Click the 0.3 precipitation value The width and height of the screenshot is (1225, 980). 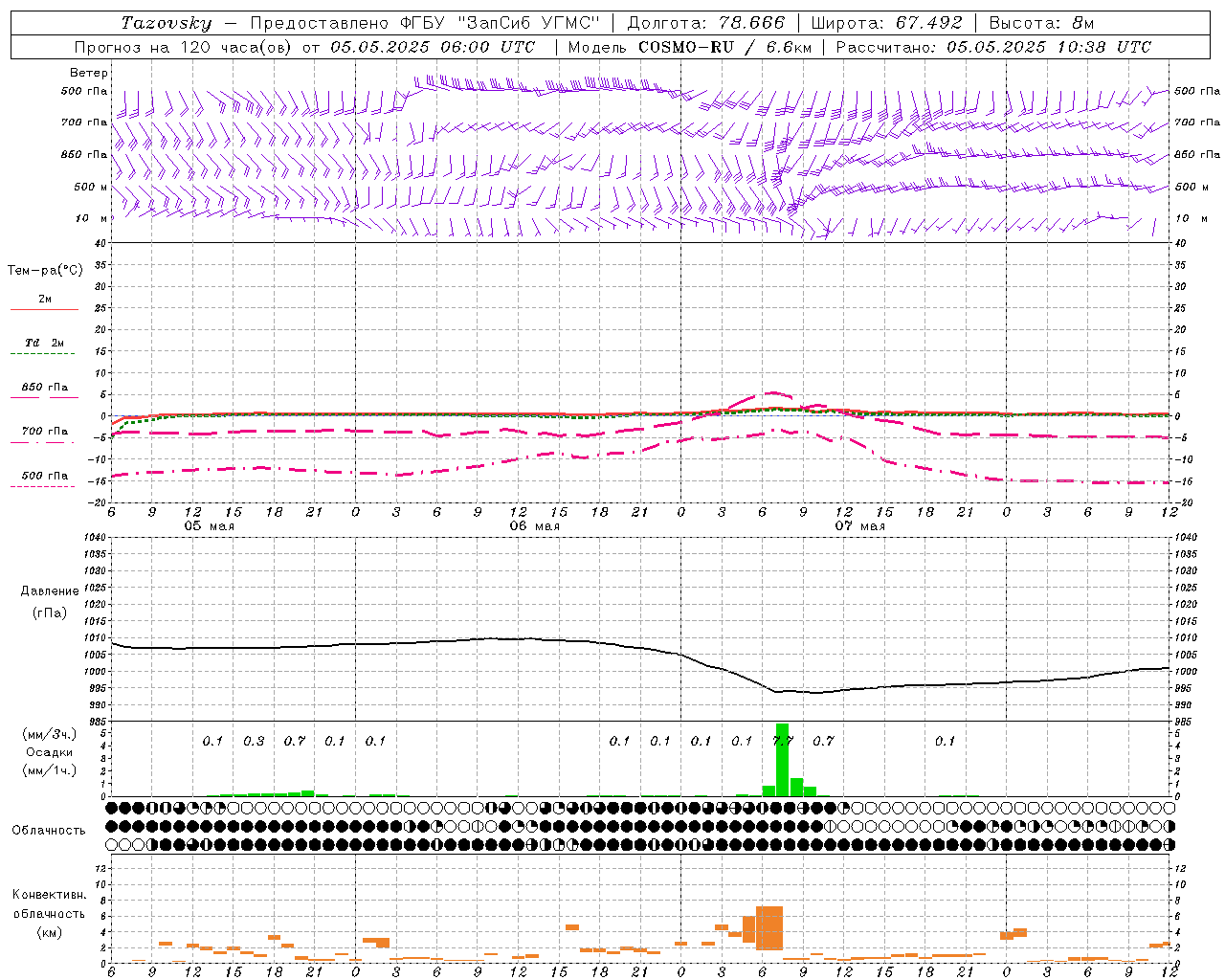(254, 742)
